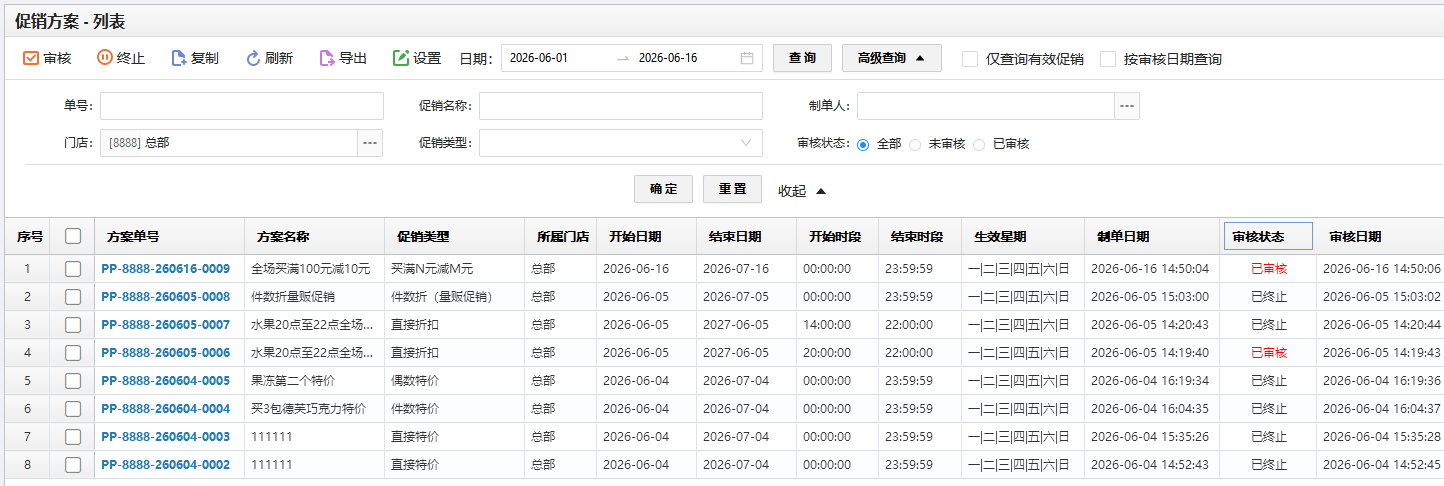Screen dimensions: 1444x486
Task: Click the 复制 copy icon
Action: pos(178,58)
